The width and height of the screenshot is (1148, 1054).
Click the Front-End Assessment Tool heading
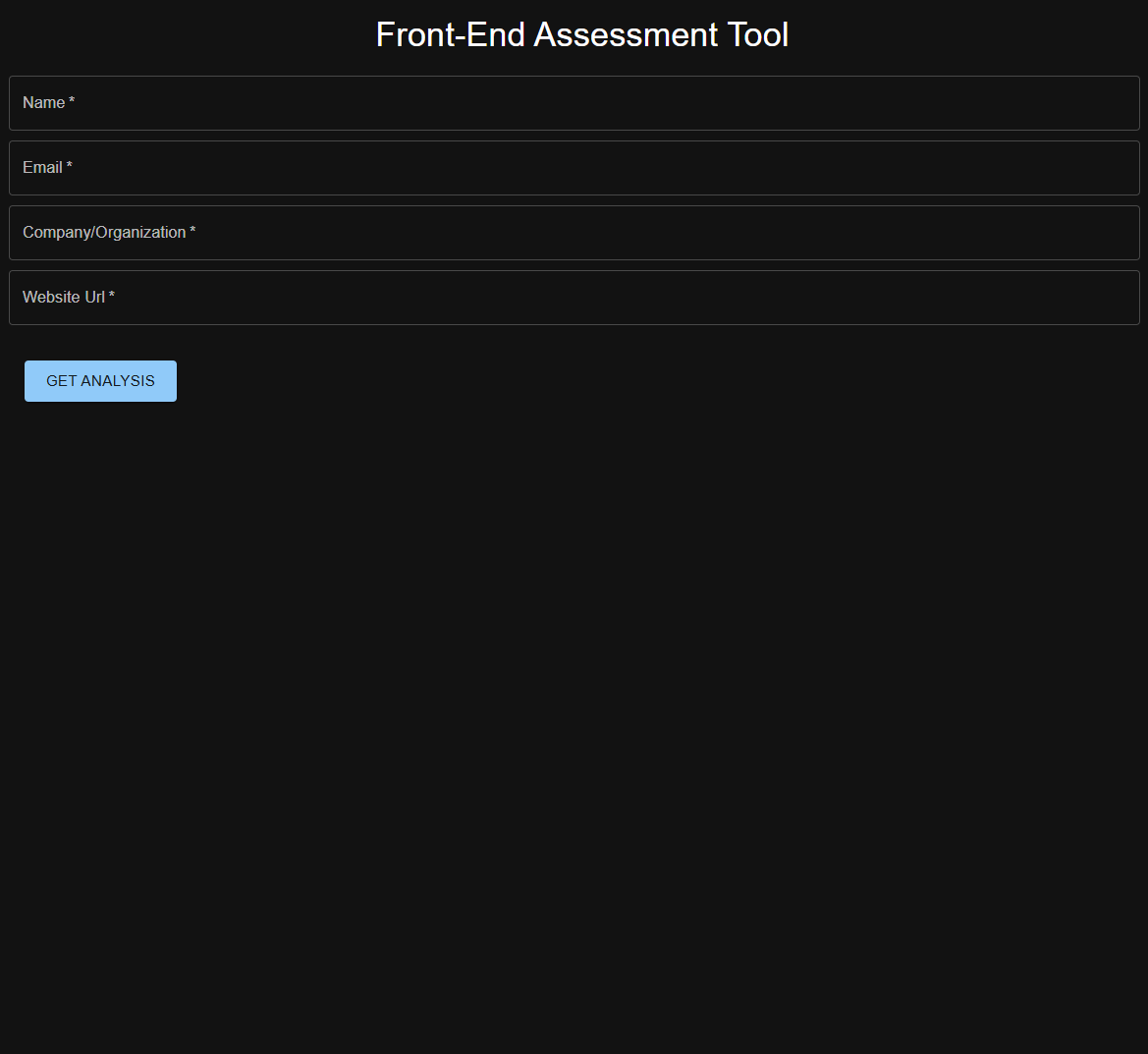[x=581, y=34]
